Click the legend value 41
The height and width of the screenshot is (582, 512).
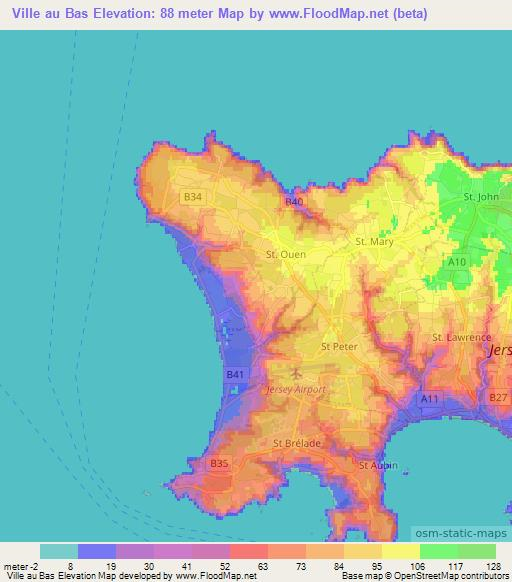coord(187,566)
